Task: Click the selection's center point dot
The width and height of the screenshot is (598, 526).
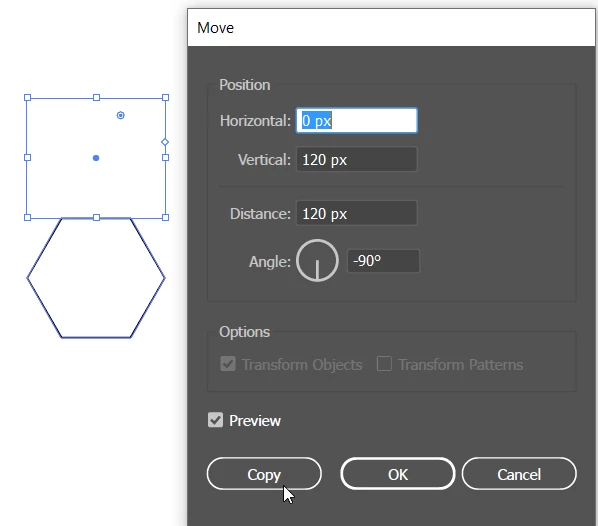Action: (x=96, y=158)
